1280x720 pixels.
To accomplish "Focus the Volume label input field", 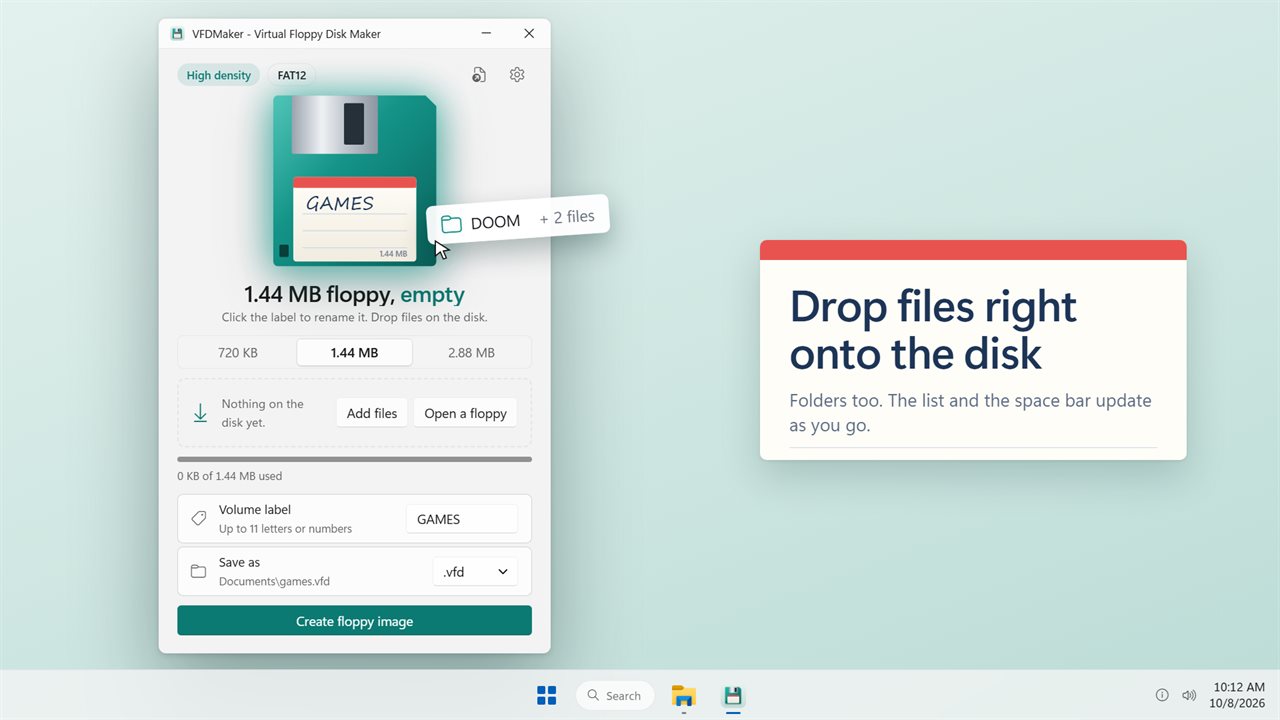I will 462,519.
